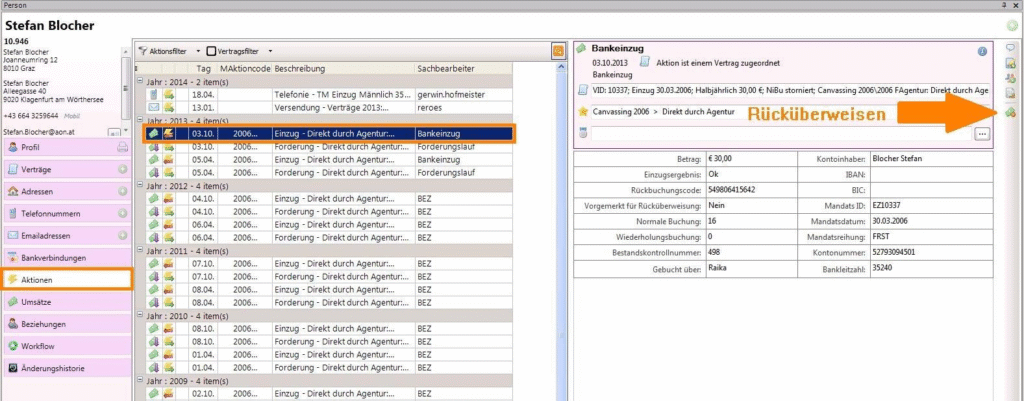1024x401 pixels.
Task: Click the contract icon beside the VID text
Action: [x=583, y=89]
